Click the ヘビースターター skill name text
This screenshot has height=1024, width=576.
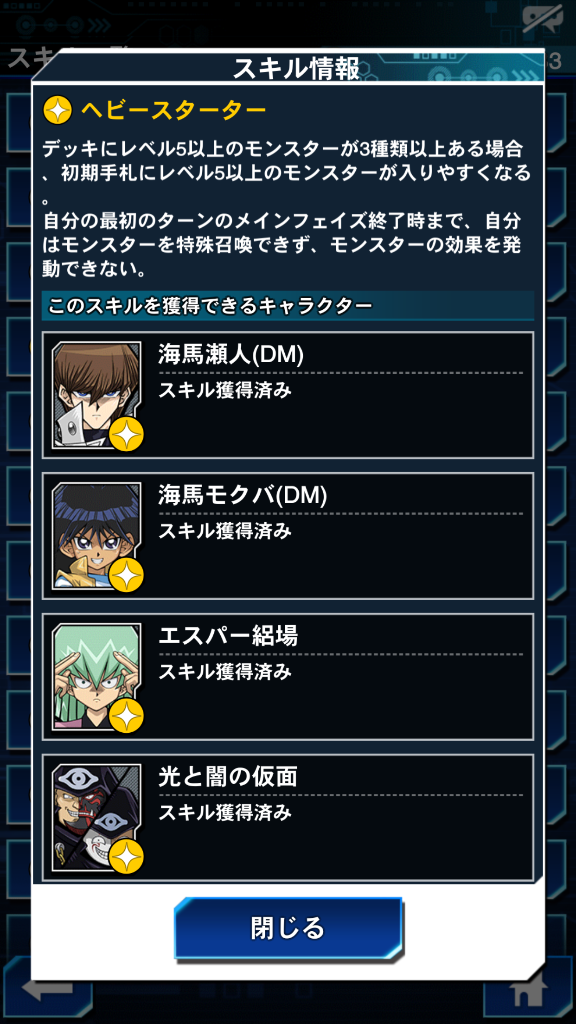[173, 110]
